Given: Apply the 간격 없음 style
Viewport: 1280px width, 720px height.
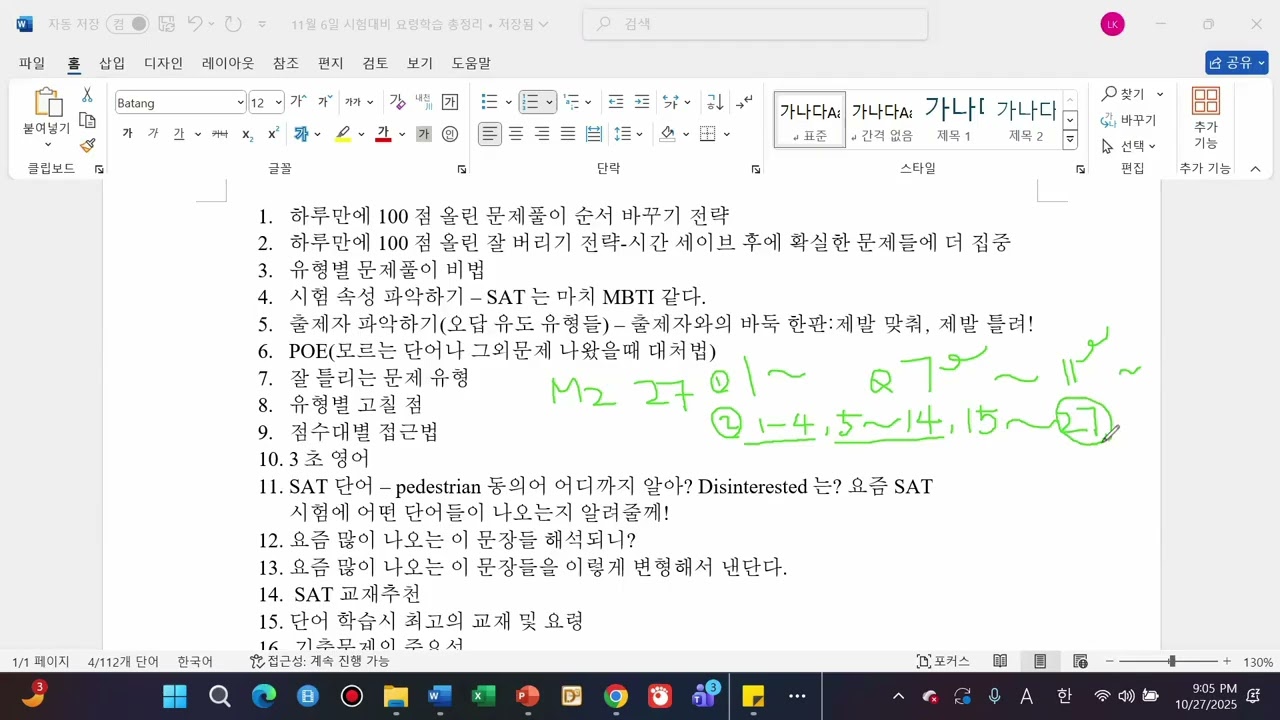Looking at the screenshot, I should pyautogui.click(x=881, y=118).
